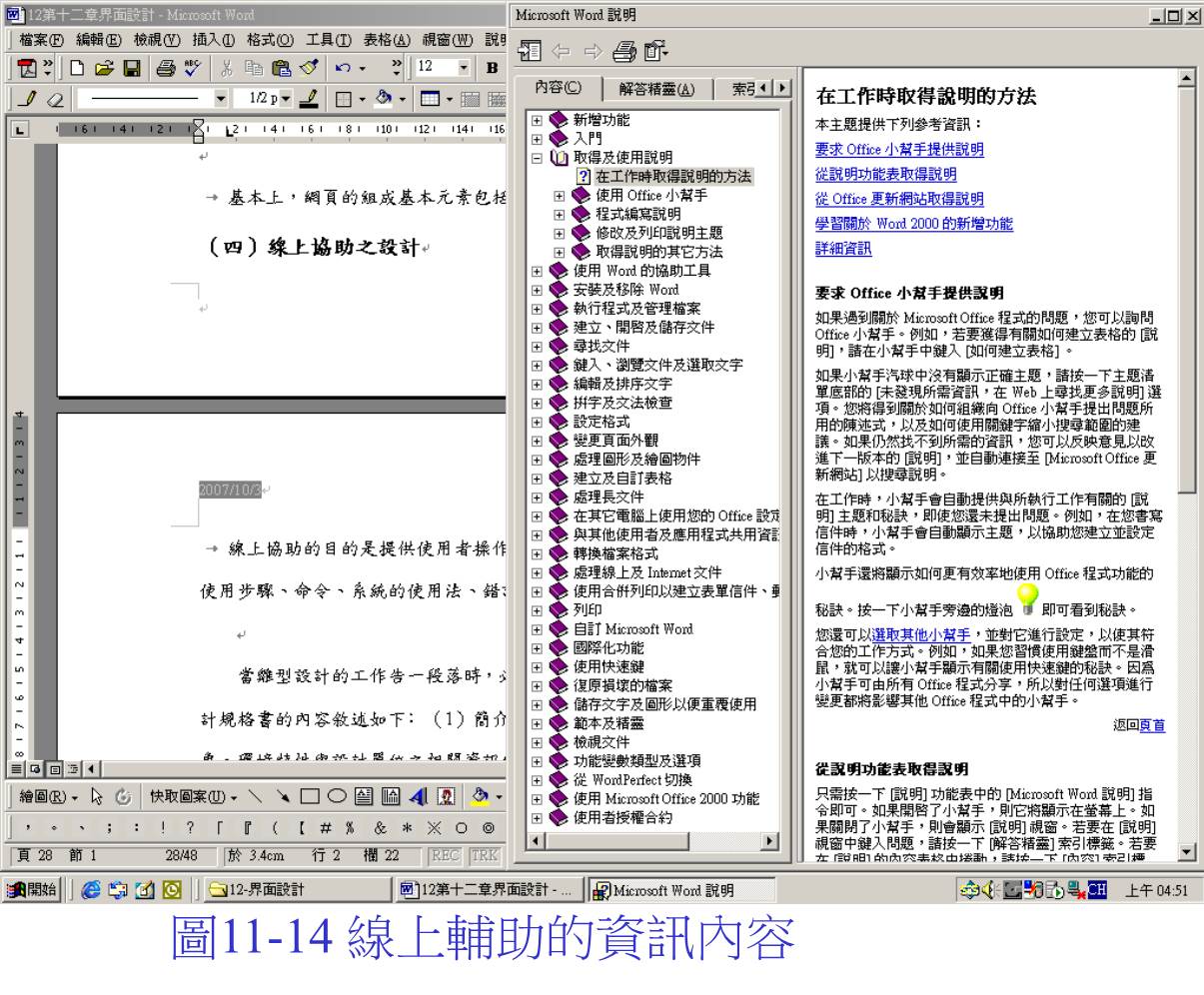Click the Shading Color paint bucket

coord(386,99)
